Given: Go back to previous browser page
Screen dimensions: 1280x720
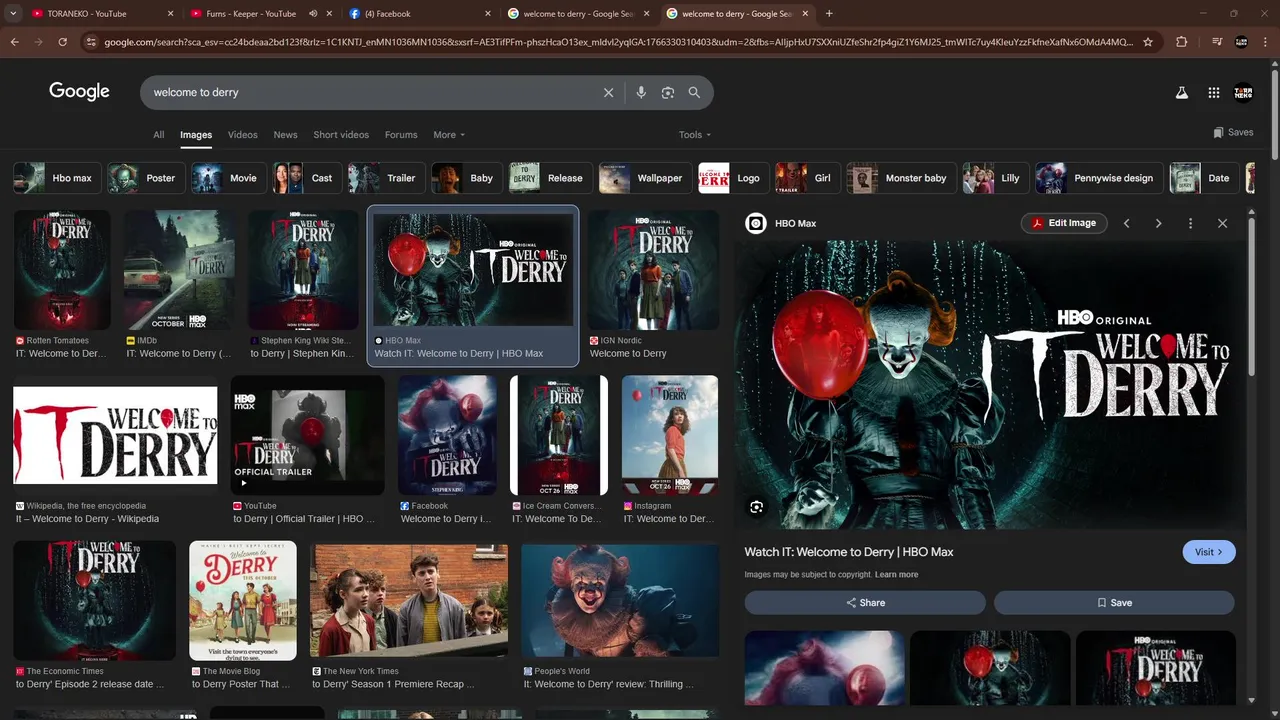Looking at the screenshot, I should 14,42.
